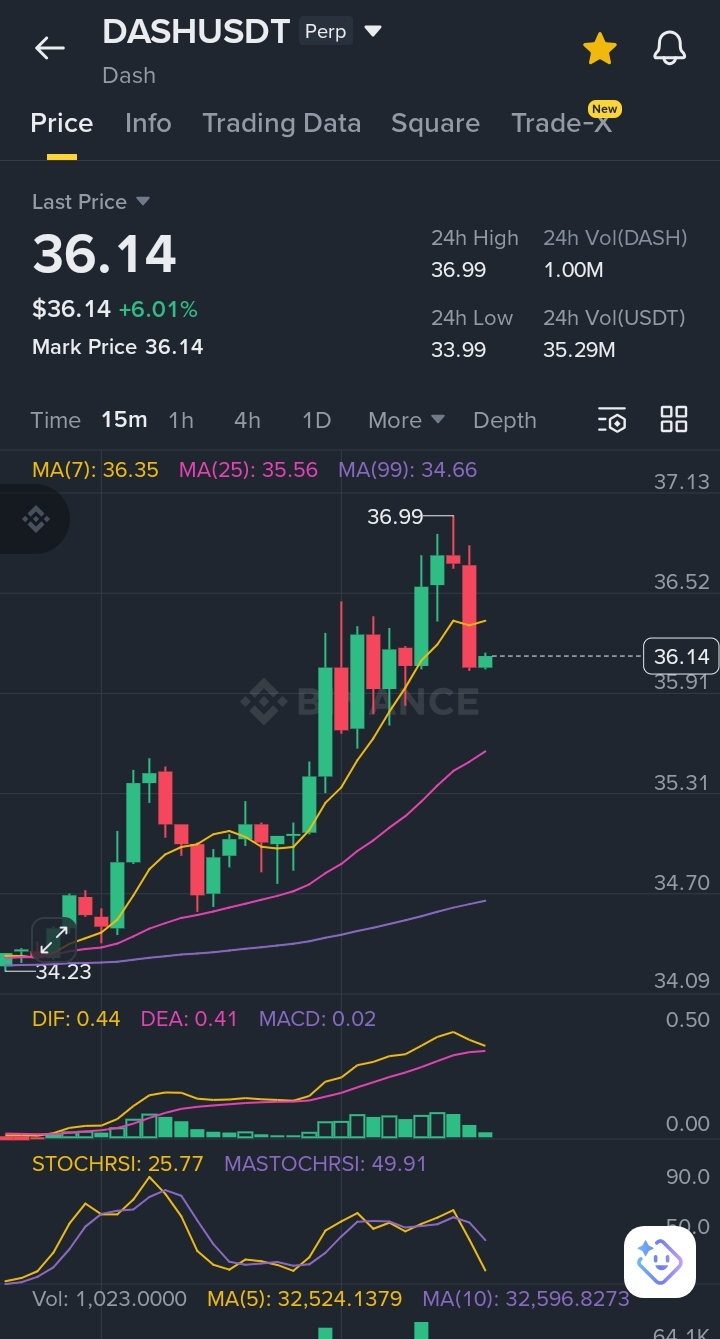Viewport: 720px width, 1339px height.
Task: Tap the 24h Low value 33.99
Action: click(x=459, y=350)
